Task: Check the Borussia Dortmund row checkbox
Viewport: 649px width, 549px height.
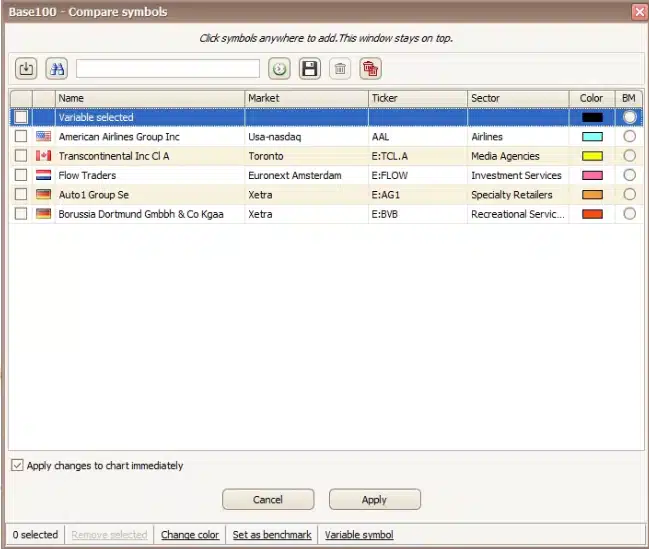Action: [20, 214]
